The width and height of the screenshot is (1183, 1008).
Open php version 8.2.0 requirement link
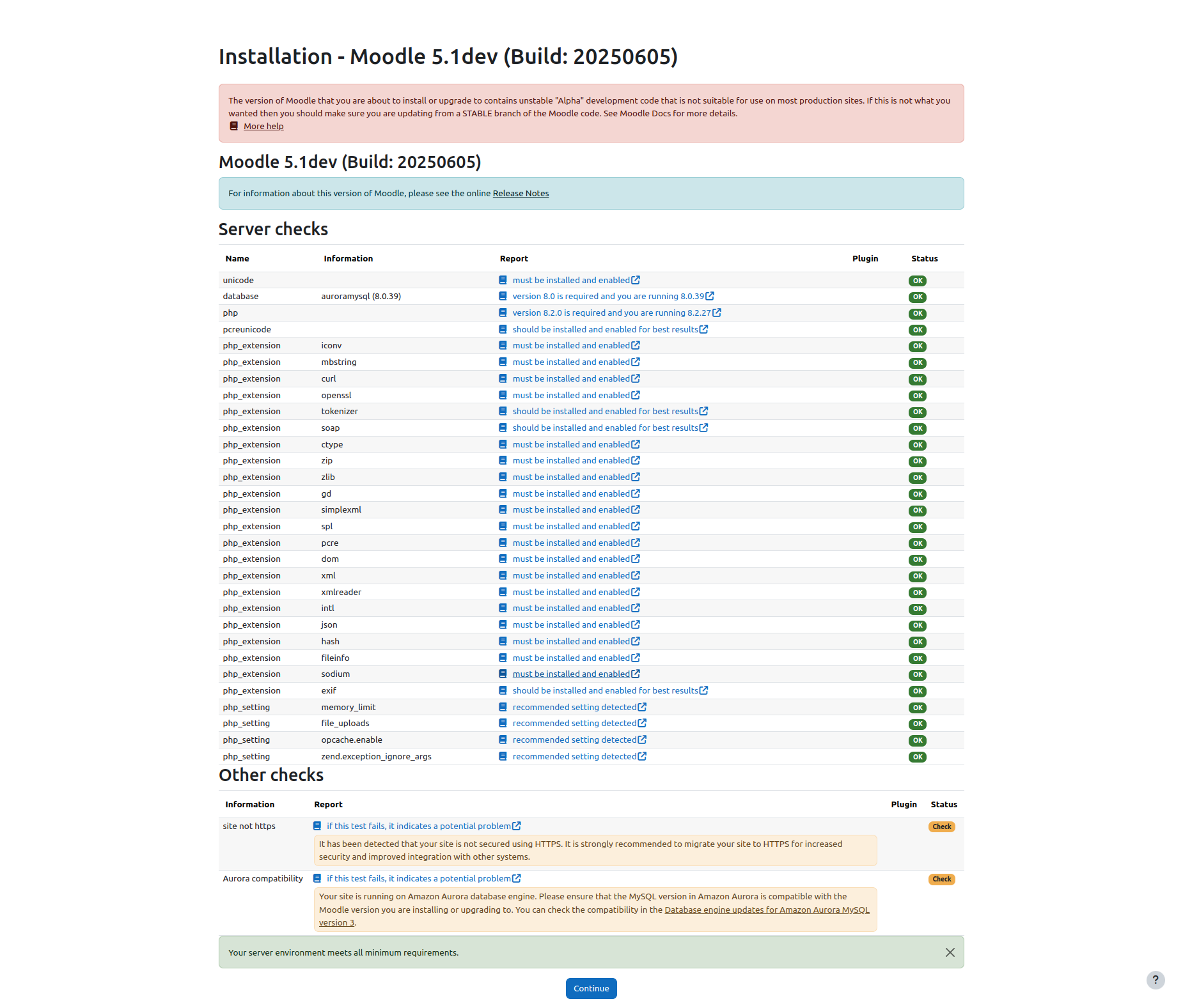pyautogui.click(x=612, y=313)
